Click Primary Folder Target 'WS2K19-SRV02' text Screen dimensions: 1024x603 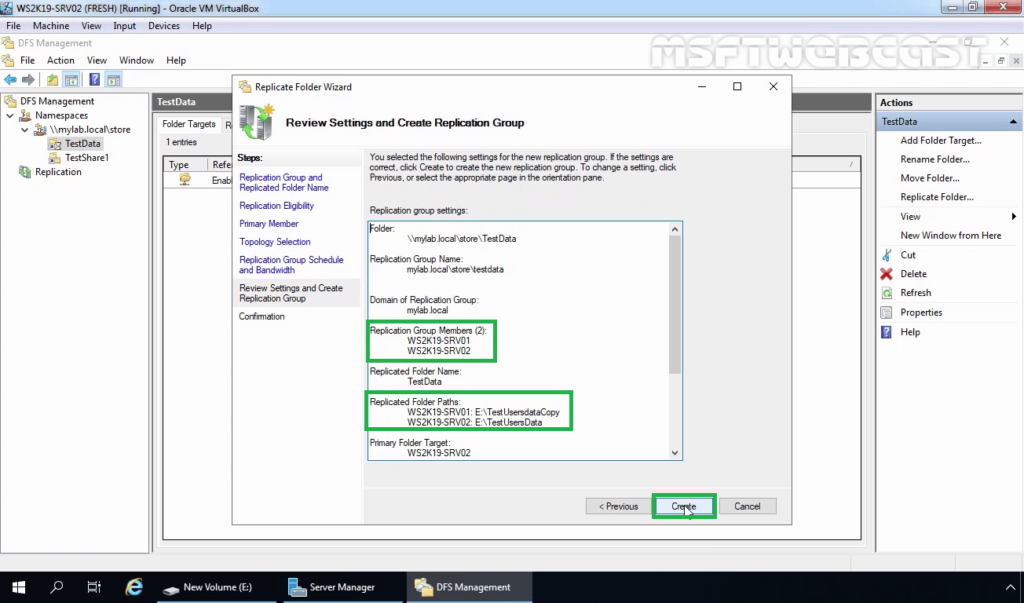click(438, 453)
